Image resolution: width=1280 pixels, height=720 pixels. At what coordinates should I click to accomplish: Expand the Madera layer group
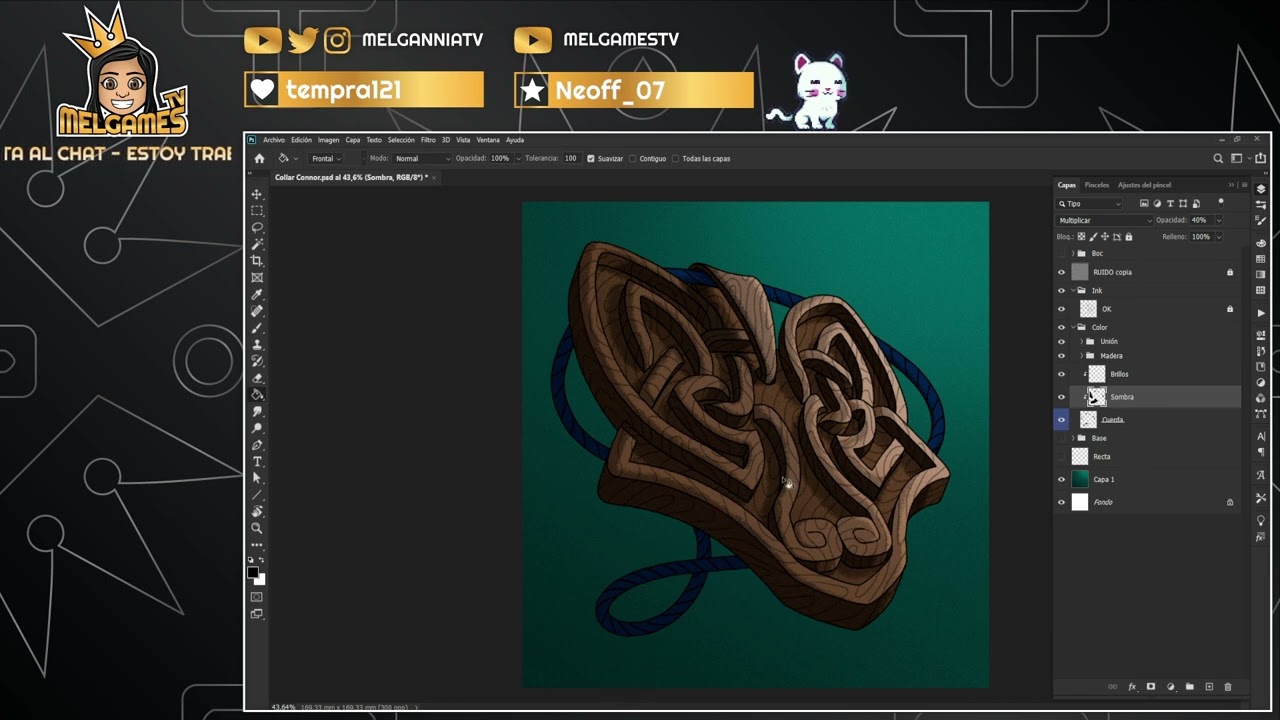click(1082, 356)
